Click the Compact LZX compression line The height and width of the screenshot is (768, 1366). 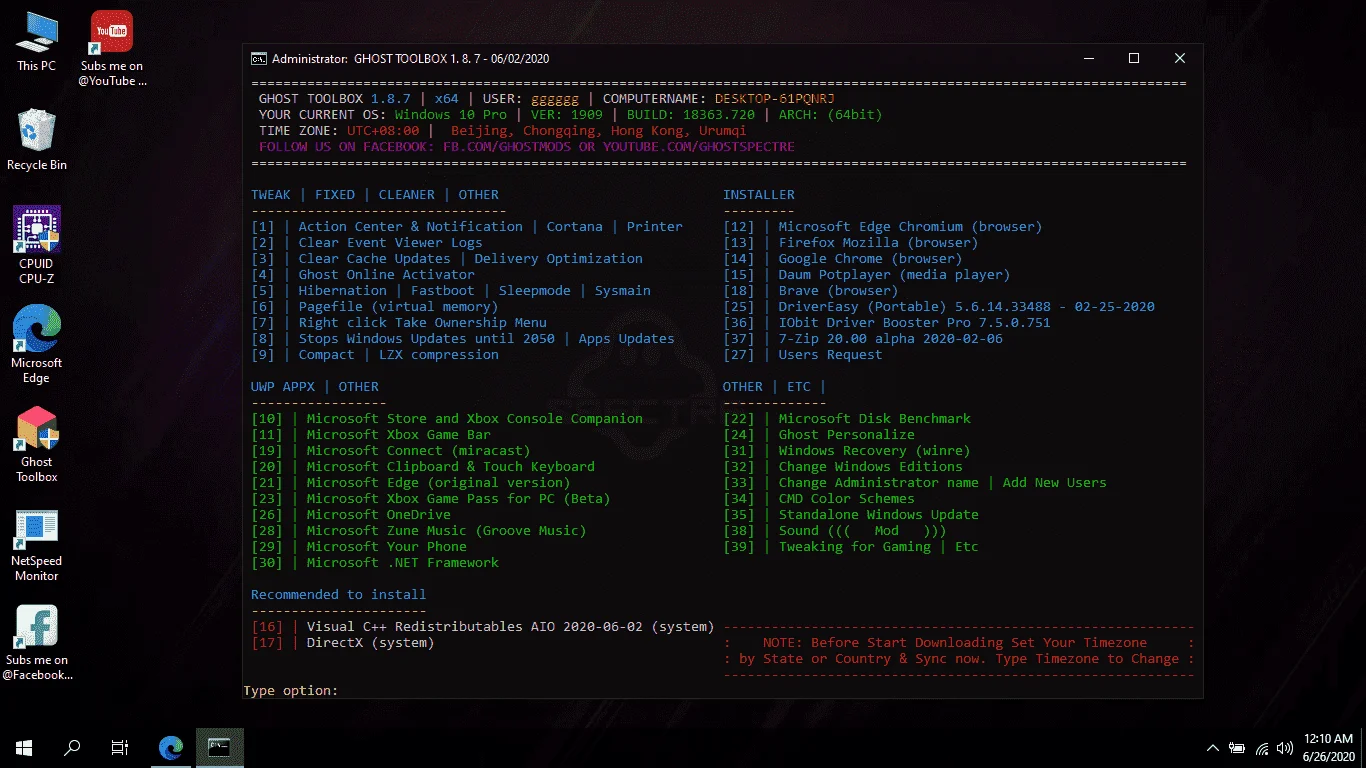point(375,355)
